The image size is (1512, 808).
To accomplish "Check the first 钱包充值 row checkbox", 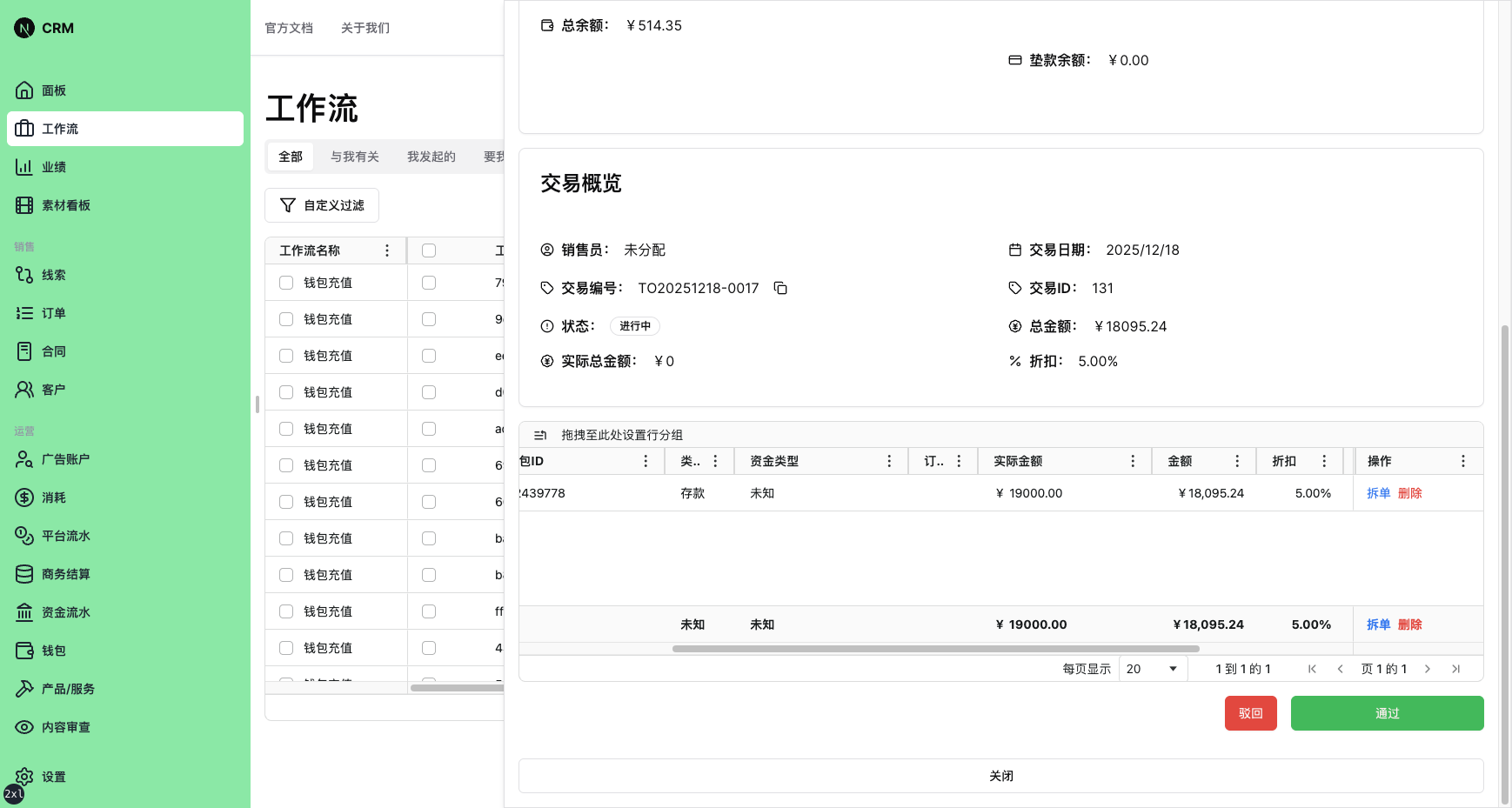I will tap(285, 282).
